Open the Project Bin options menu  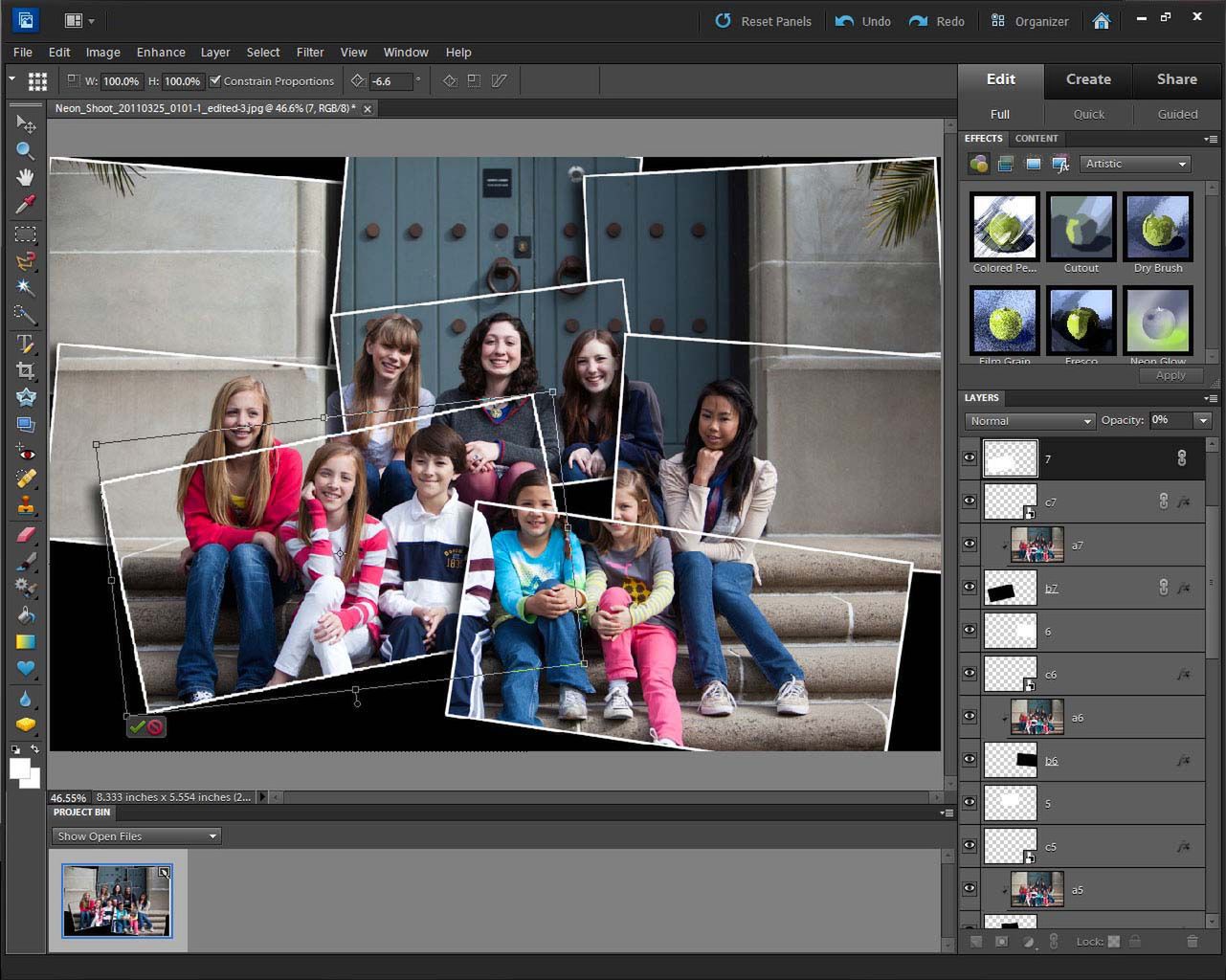(x=947, y=813)
